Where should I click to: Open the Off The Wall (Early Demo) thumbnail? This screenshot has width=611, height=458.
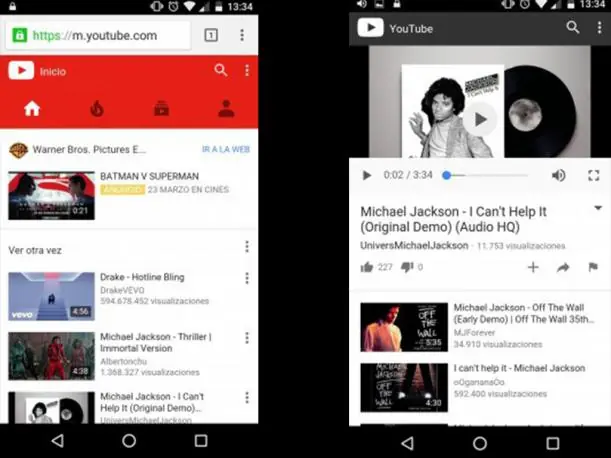(x=404, y=327)
